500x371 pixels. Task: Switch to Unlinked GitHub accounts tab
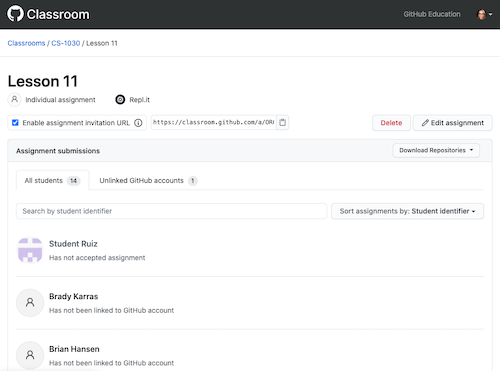click(x=148, y=180)
